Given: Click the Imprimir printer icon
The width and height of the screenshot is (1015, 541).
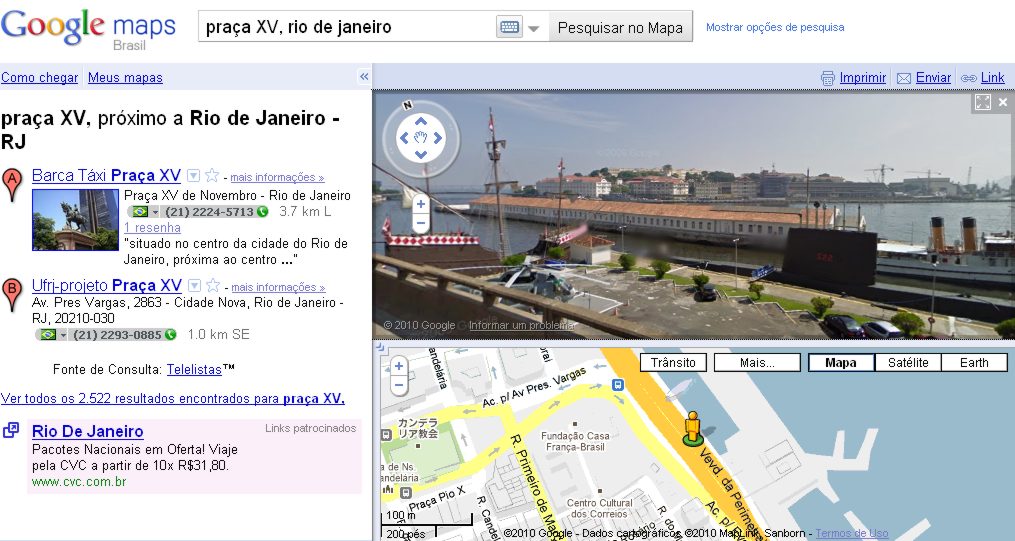Looking at the screenshot, I should (x=827, y=78).
